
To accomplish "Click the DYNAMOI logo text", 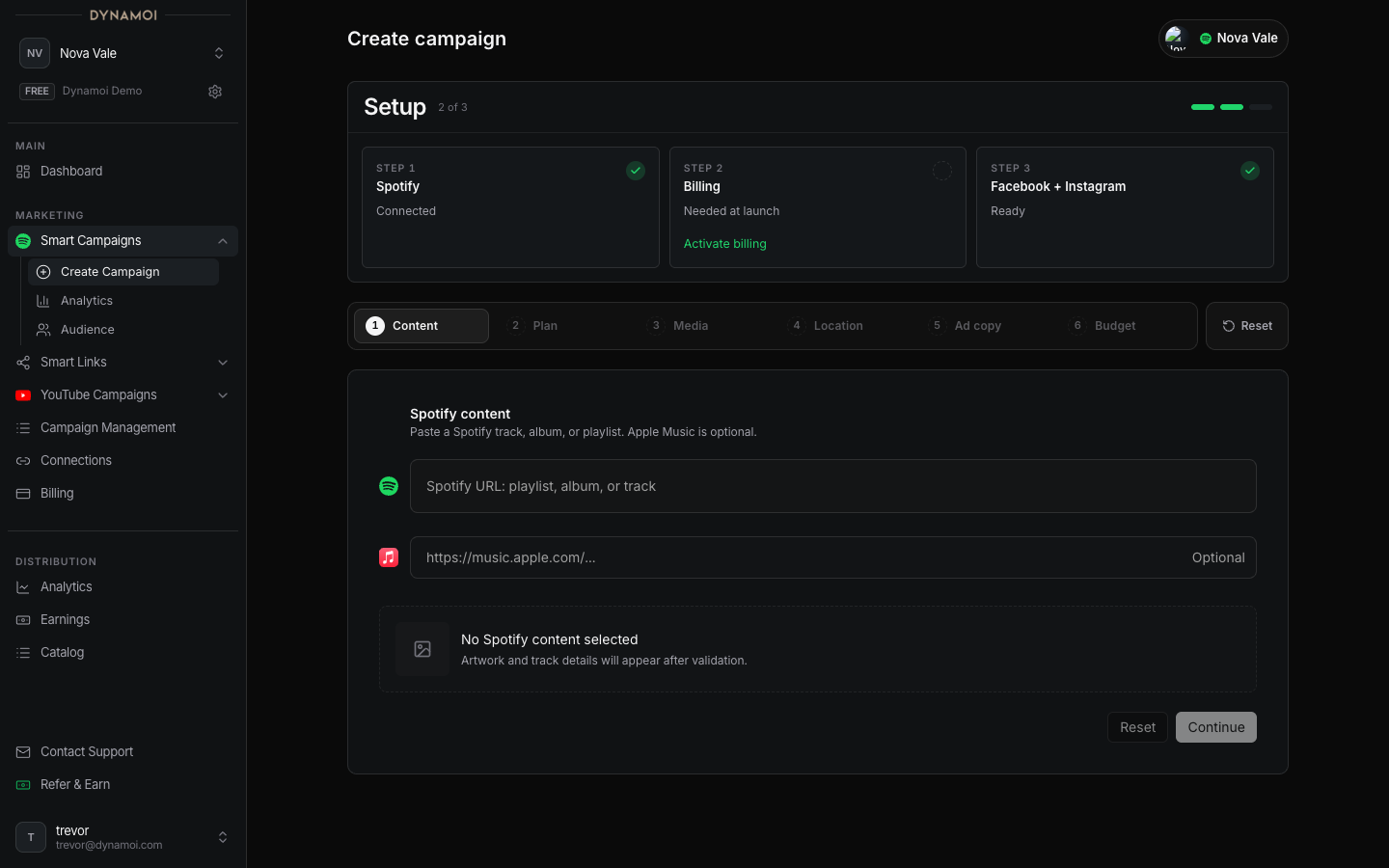I will tap(123, 15).
